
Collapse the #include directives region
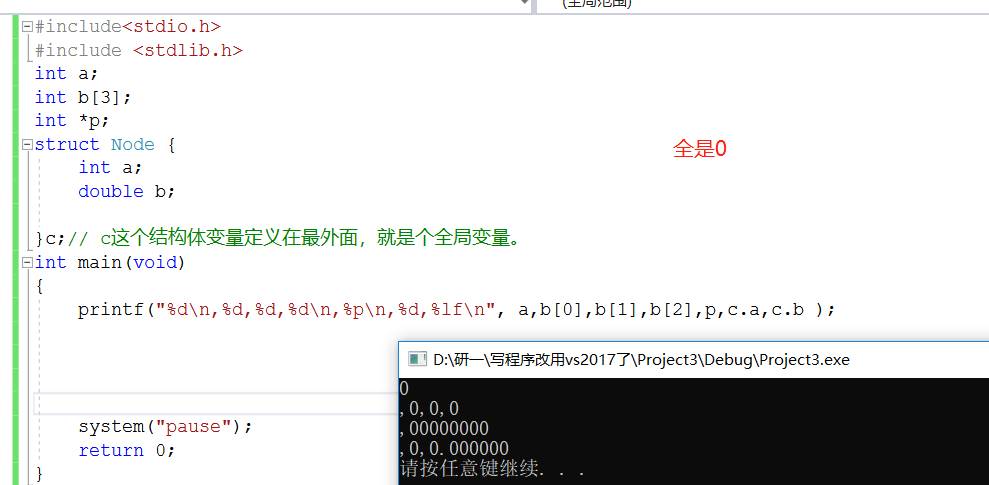(27, 27)
